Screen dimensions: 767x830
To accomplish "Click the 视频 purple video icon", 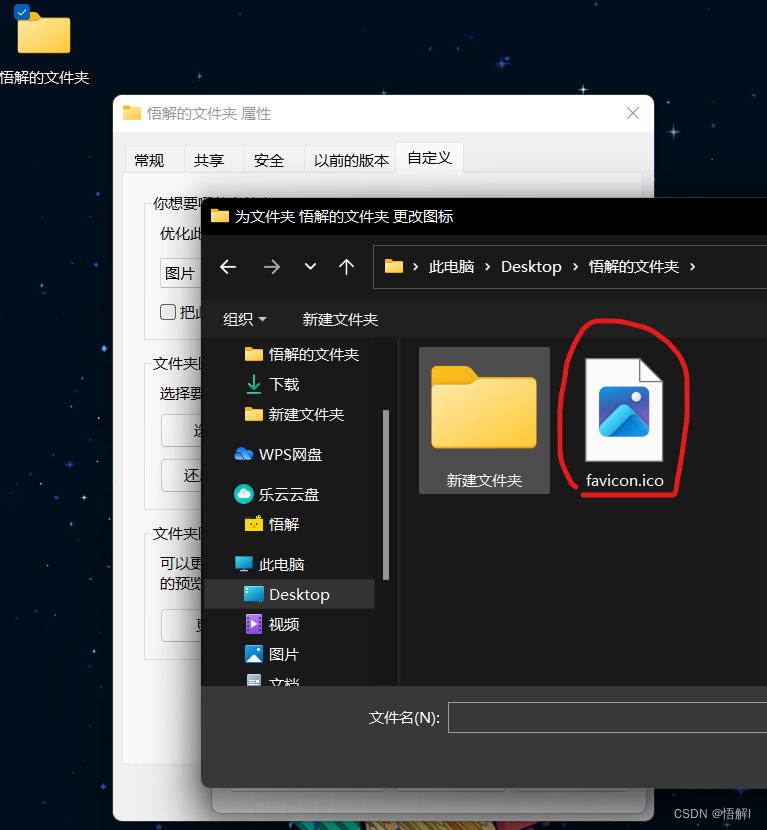I will (x=254, y=624).
